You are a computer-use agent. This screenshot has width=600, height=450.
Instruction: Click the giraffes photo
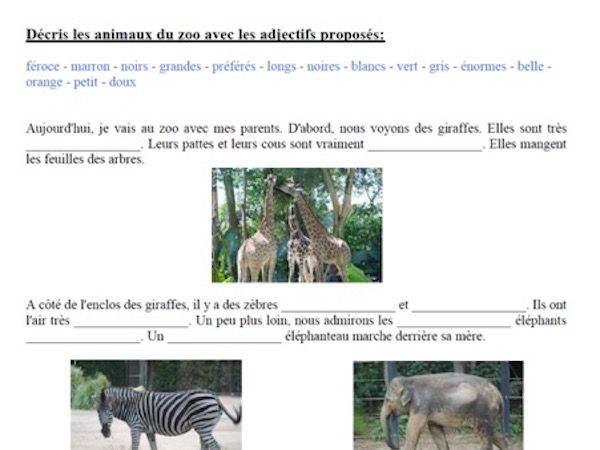(x=297, y=225)
